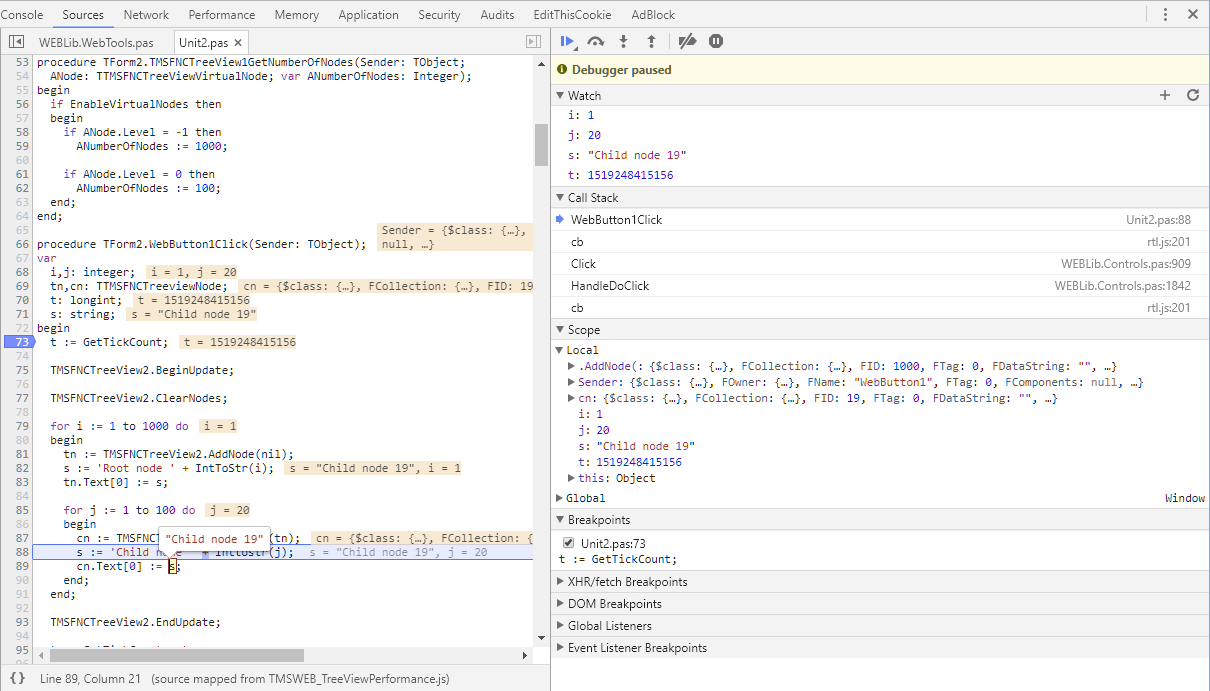
Task: Open Unit2.pas:88 source link
Action: point(1158,219)
